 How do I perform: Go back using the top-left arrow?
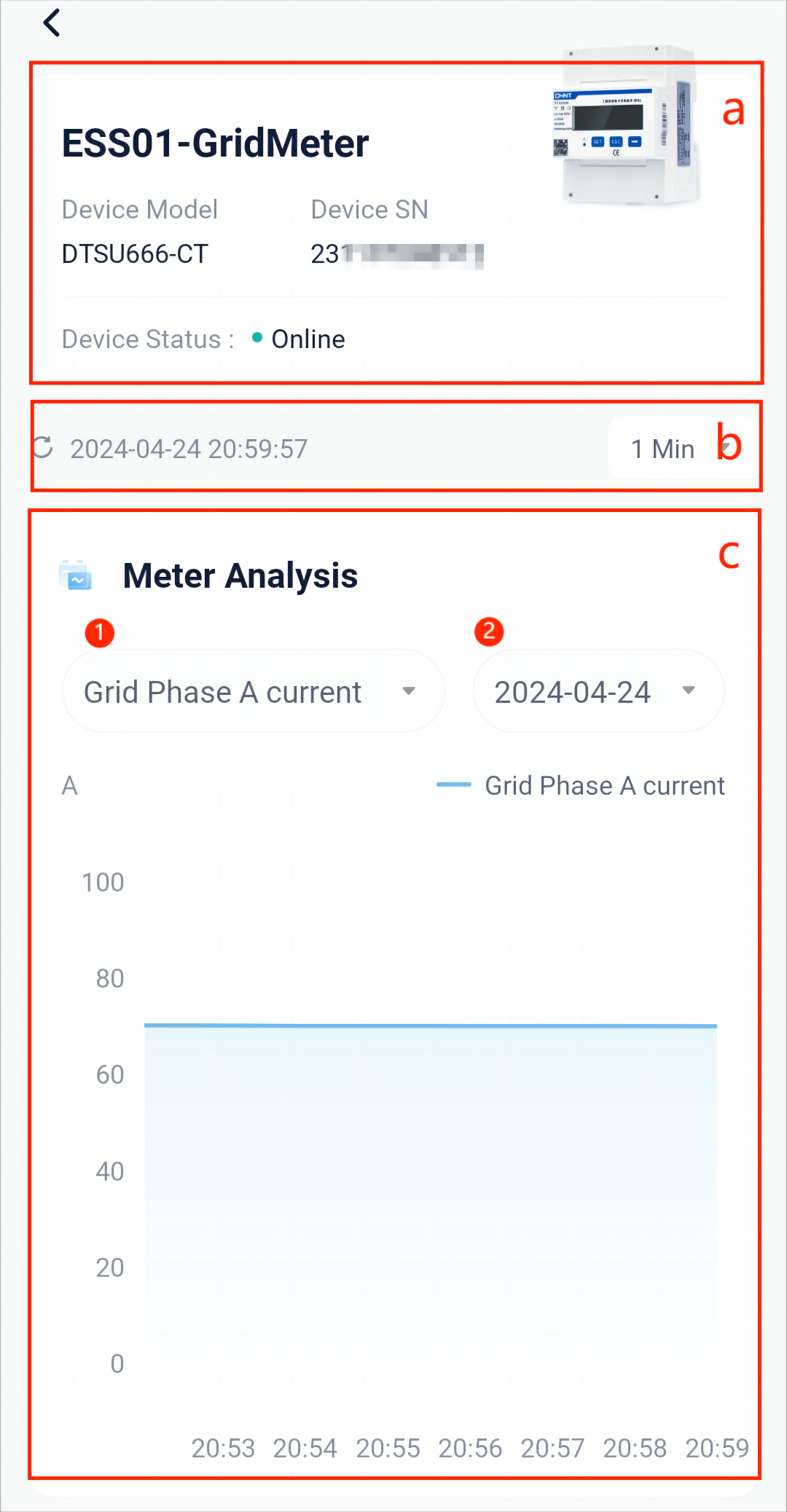tap(52, 23)
